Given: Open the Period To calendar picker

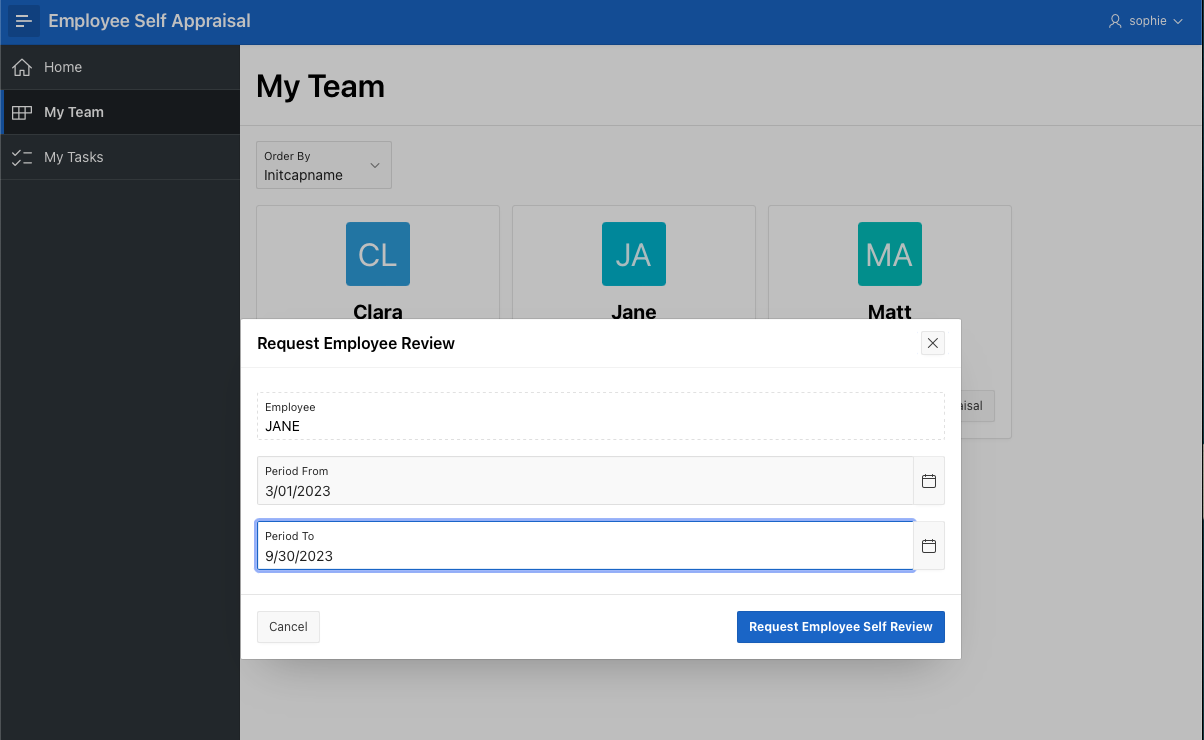Looking at the screenshot, I should pyautogui.click(x=929, y=546).
